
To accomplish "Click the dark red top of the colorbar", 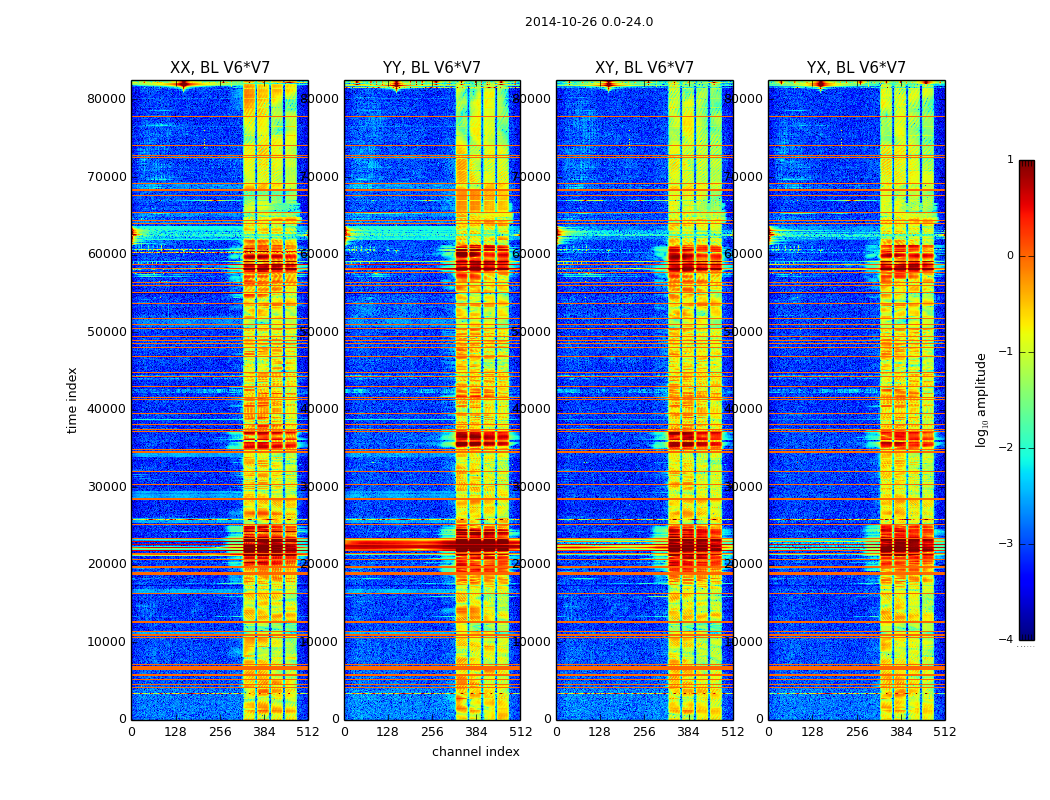I will coord(1026,166).
